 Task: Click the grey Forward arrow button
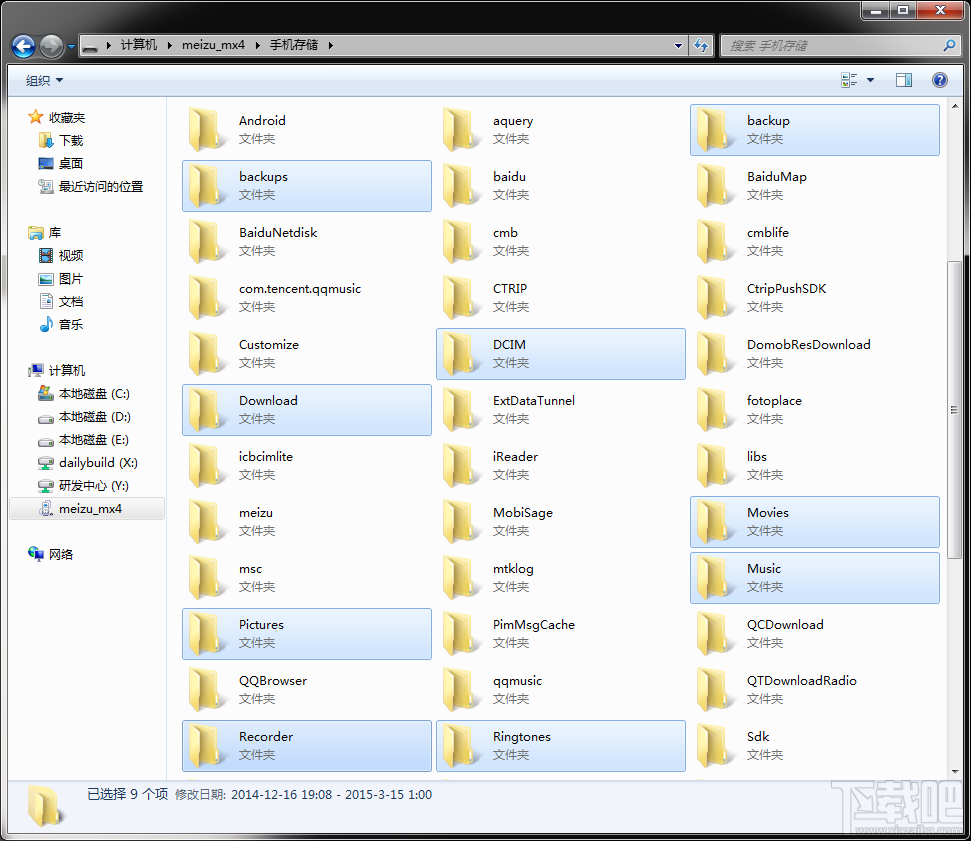click(51, 46)
